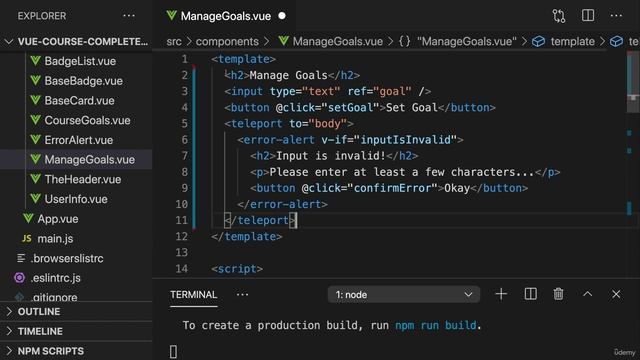
Task: Open .browserslistrc in explorer
Action: pyautogui.click(x=67, y=258)
